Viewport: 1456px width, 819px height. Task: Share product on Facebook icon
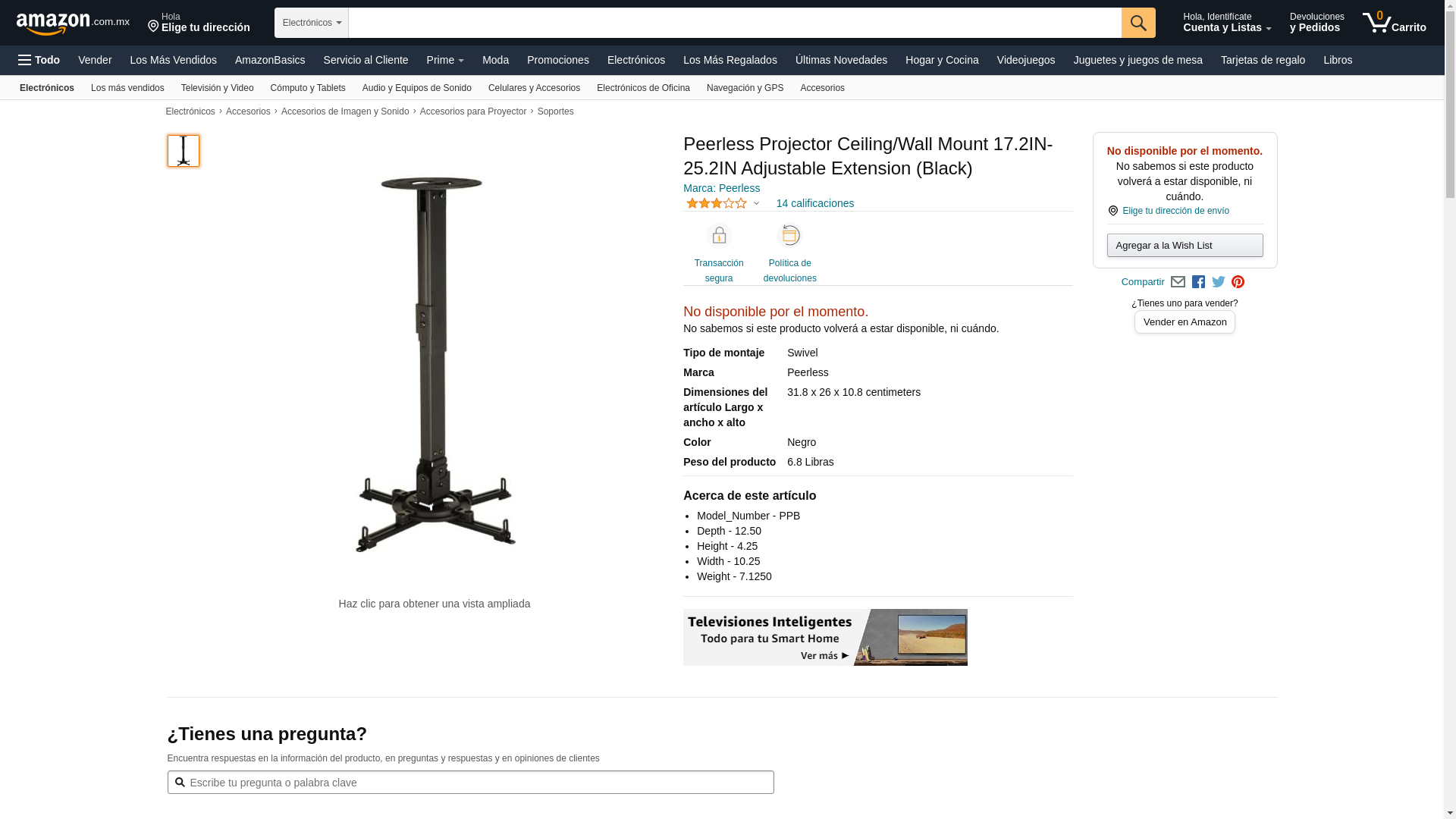tap(1198, 282)
